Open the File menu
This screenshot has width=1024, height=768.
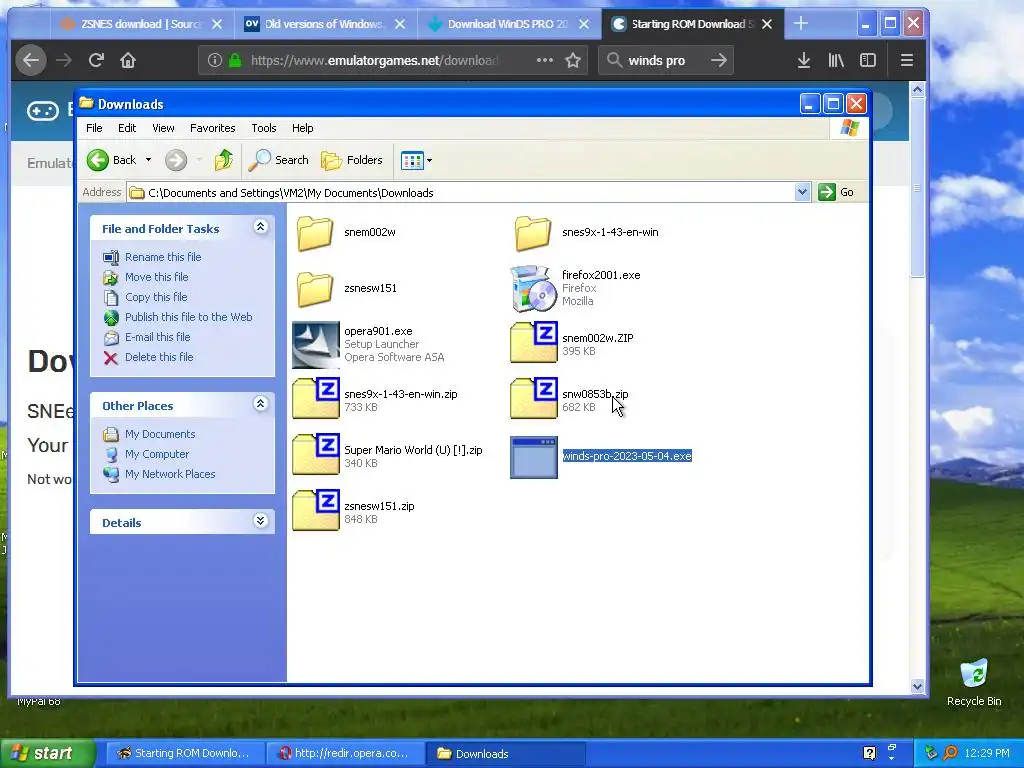coord(94,128)
